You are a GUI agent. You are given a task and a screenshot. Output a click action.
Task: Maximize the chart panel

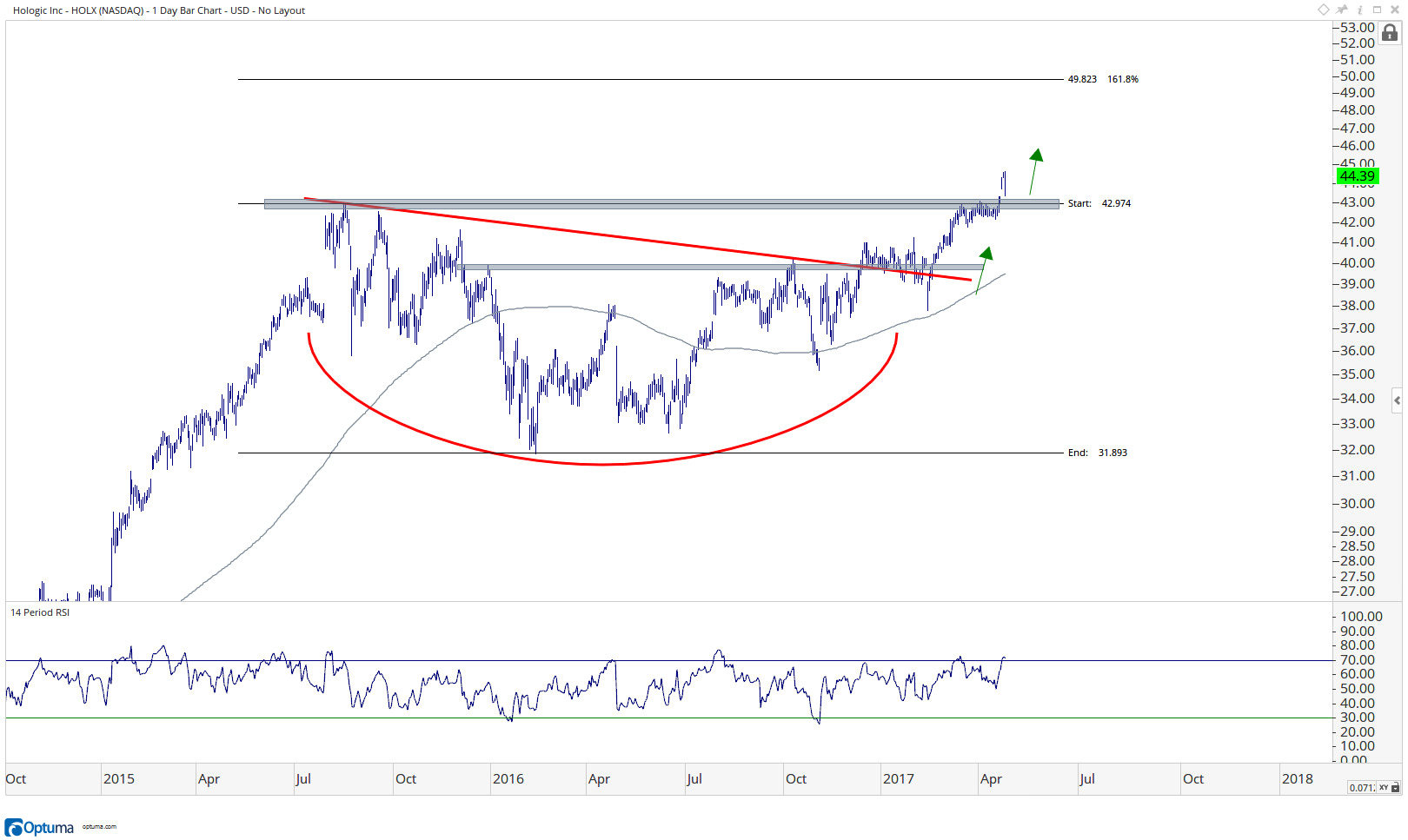tap(1377, 10)
